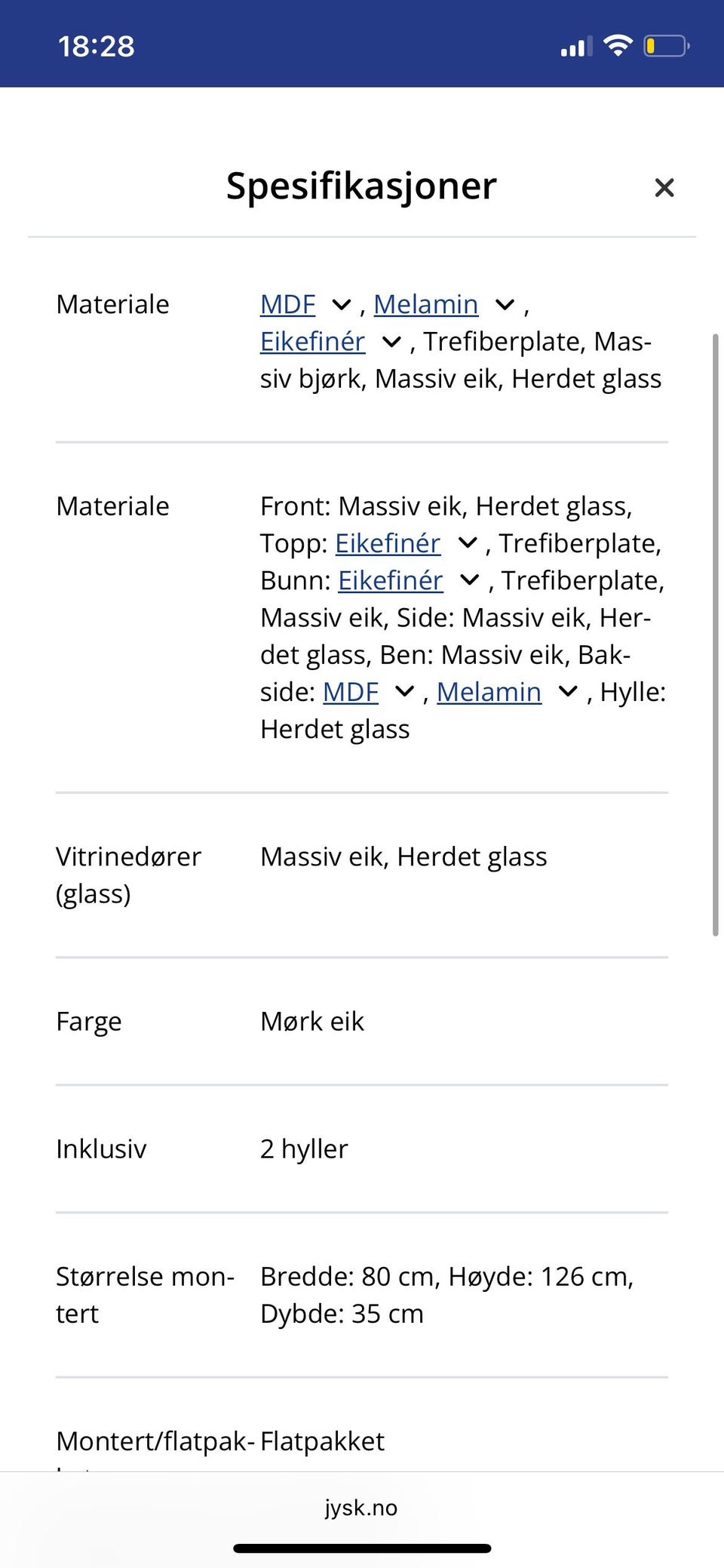Image resolution: width=724 pixels, height=1568 pixels.
Task: Expand the Melamin chevron near Hylle
Action: click(x=568, y=692)
